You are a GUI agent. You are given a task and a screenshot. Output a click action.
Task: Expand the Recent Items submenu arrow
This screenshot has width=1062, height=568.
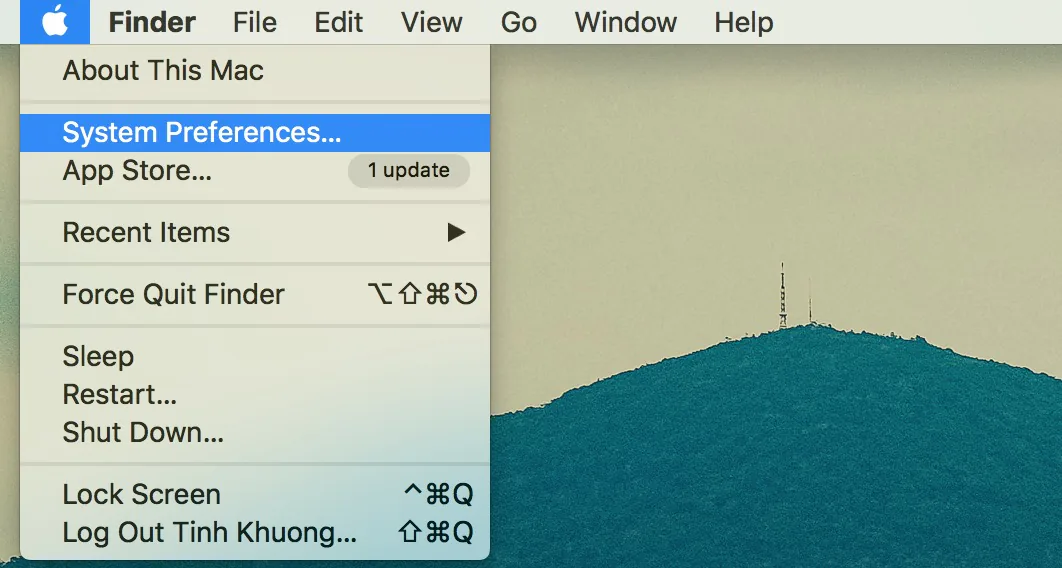[456, 233]
